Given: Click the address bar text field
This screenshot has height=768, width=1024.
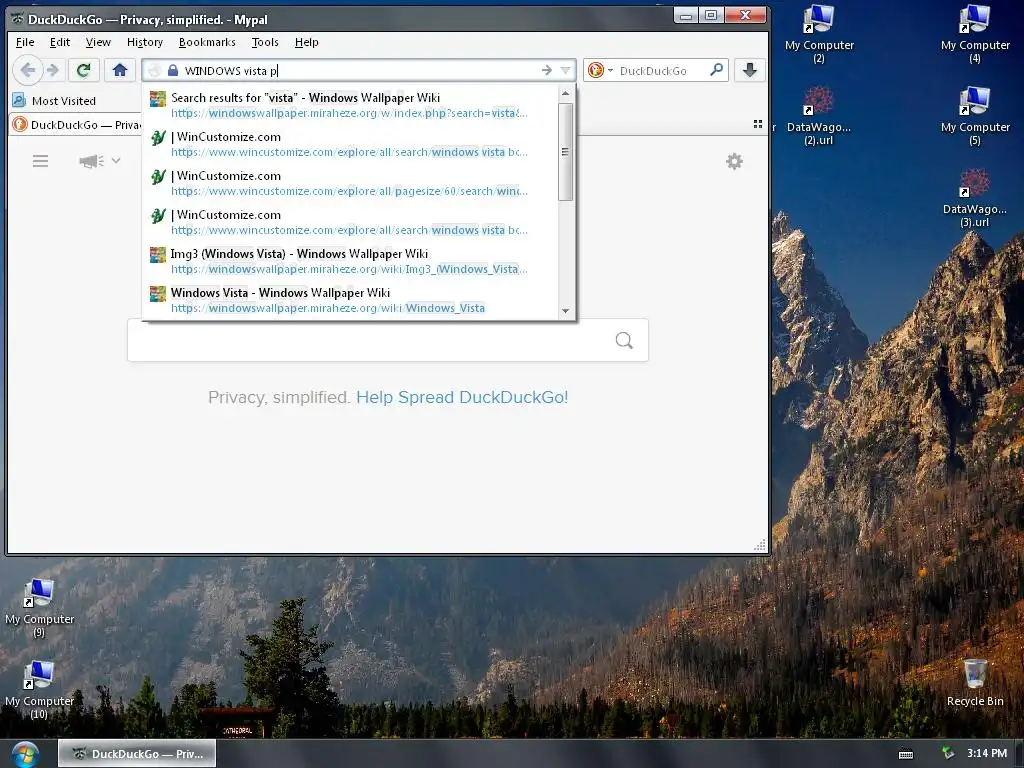Looking at the screenshot, I should (359, 71).
